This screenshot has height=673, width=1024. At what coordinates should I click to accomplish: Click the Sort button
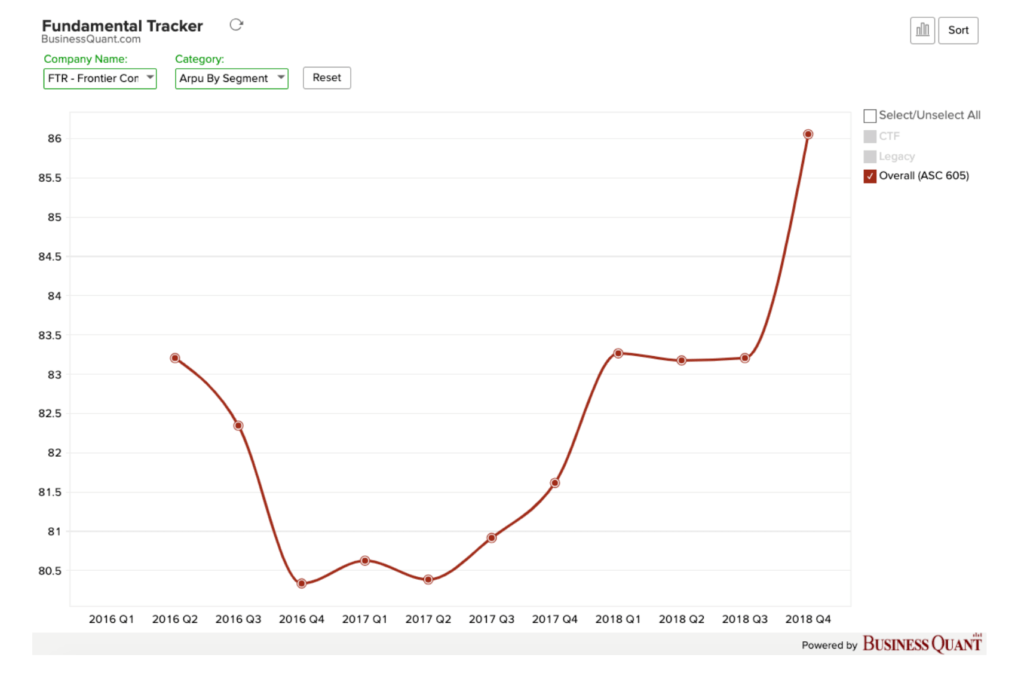coord(958,30)
